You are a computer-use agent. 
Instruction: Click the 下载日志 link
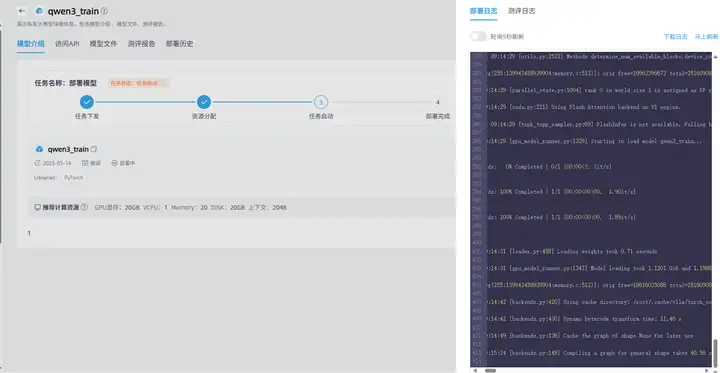pyautogui.click(x=675, y=37)
